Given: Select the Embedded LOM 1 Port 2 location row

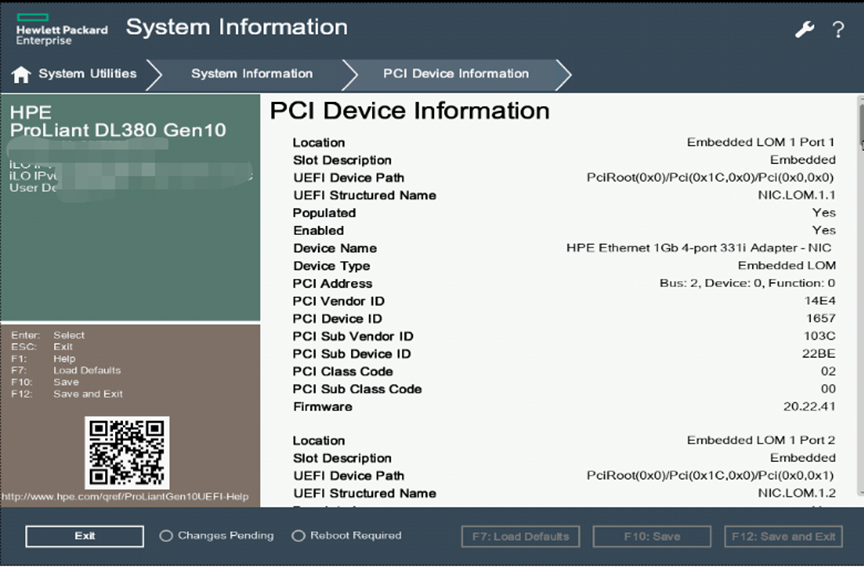Looking at the screenshot, I should pos(564,441).
